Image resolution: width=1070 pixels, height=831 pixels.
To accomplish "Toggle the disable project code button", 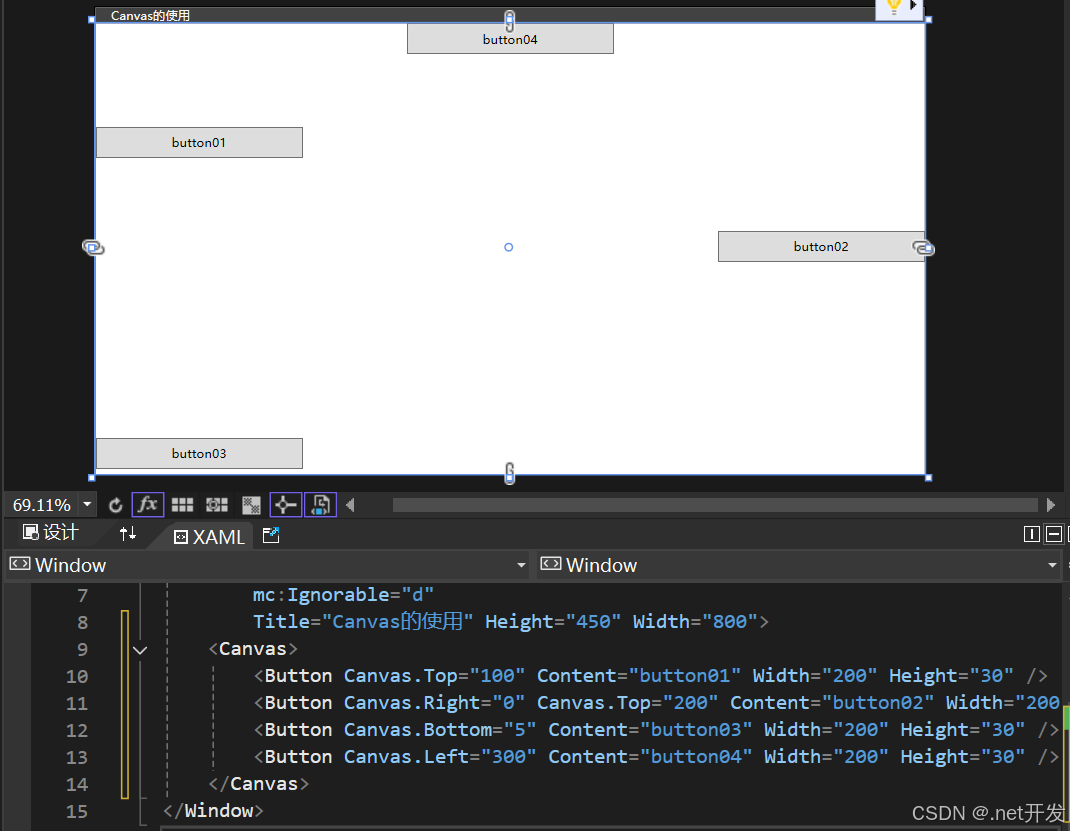I will [320, 505].
